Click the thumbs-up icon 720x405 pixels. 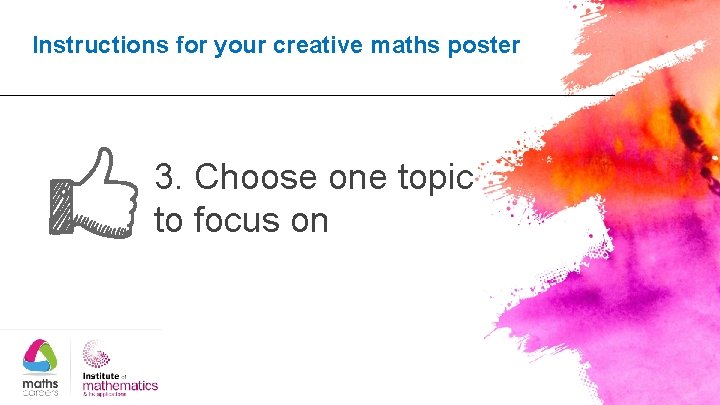point(94,193)
